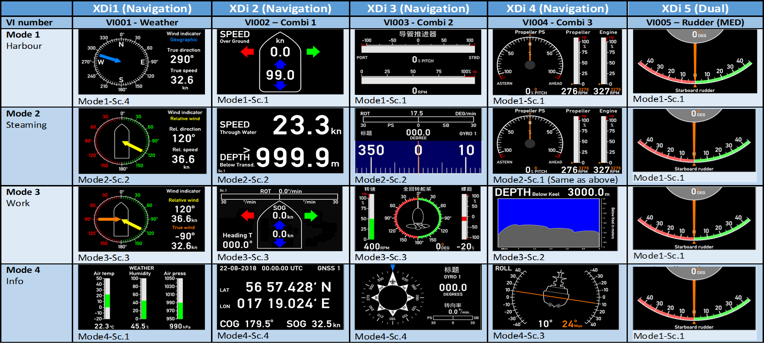
Task: Select the XDi 4 (Navigation) column header
Action: tap(557, 9)
